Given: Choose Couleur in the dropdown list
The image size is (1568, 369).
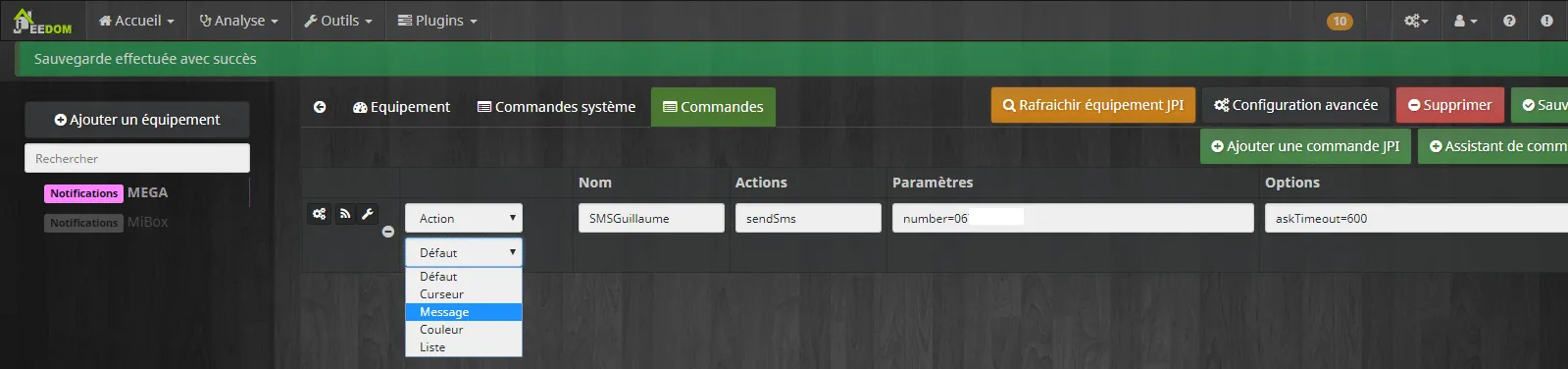Looking at the screenshot, I should [464, 330].
